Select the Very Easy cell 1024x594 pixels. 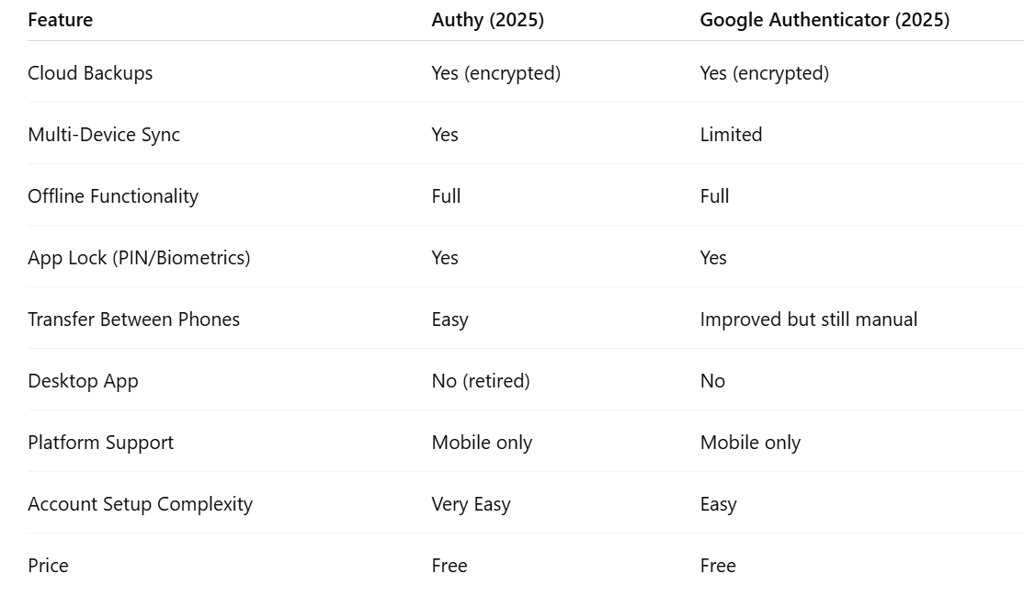[x=471, y=504]
